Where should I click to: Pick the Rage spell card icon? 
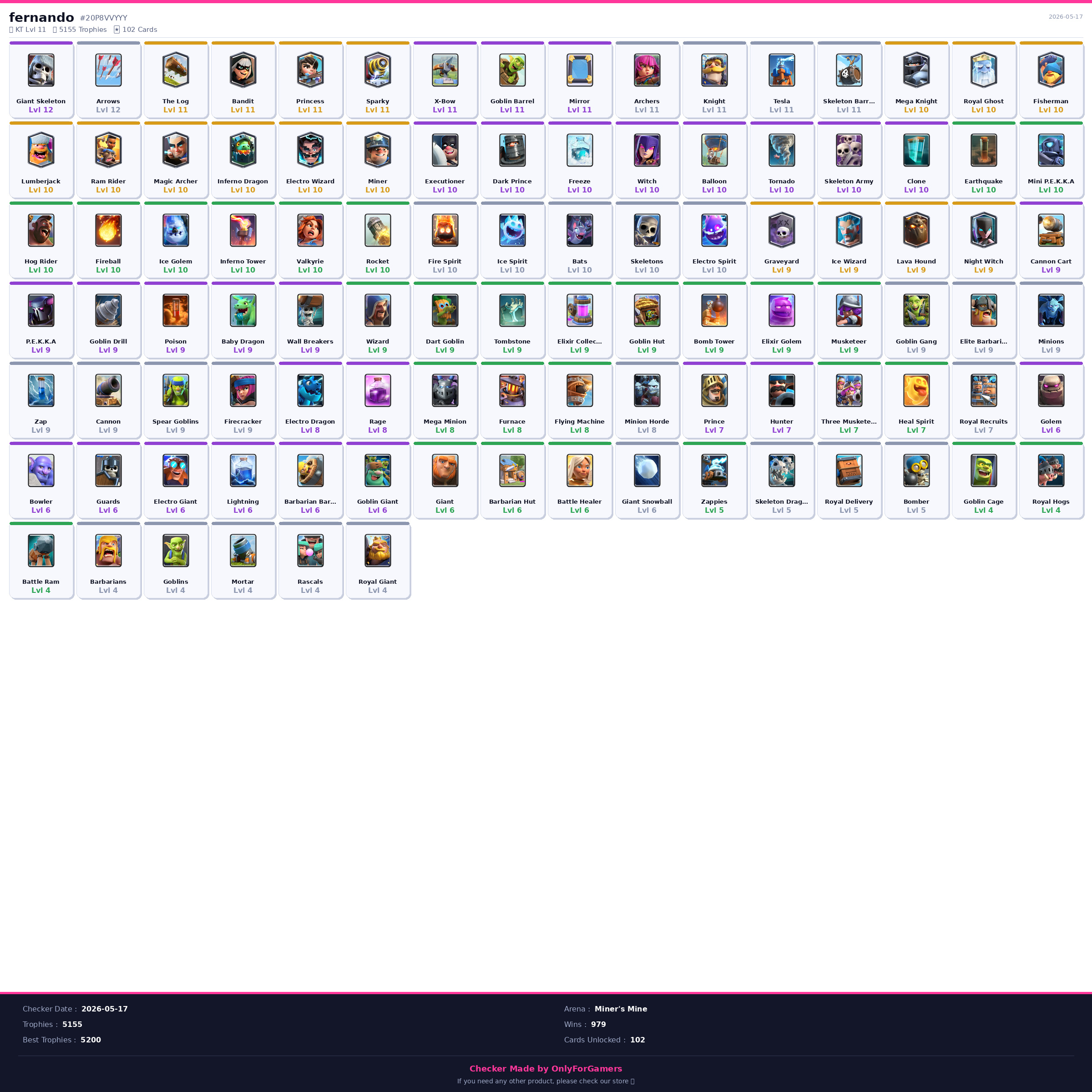click(x=378, y=390)
